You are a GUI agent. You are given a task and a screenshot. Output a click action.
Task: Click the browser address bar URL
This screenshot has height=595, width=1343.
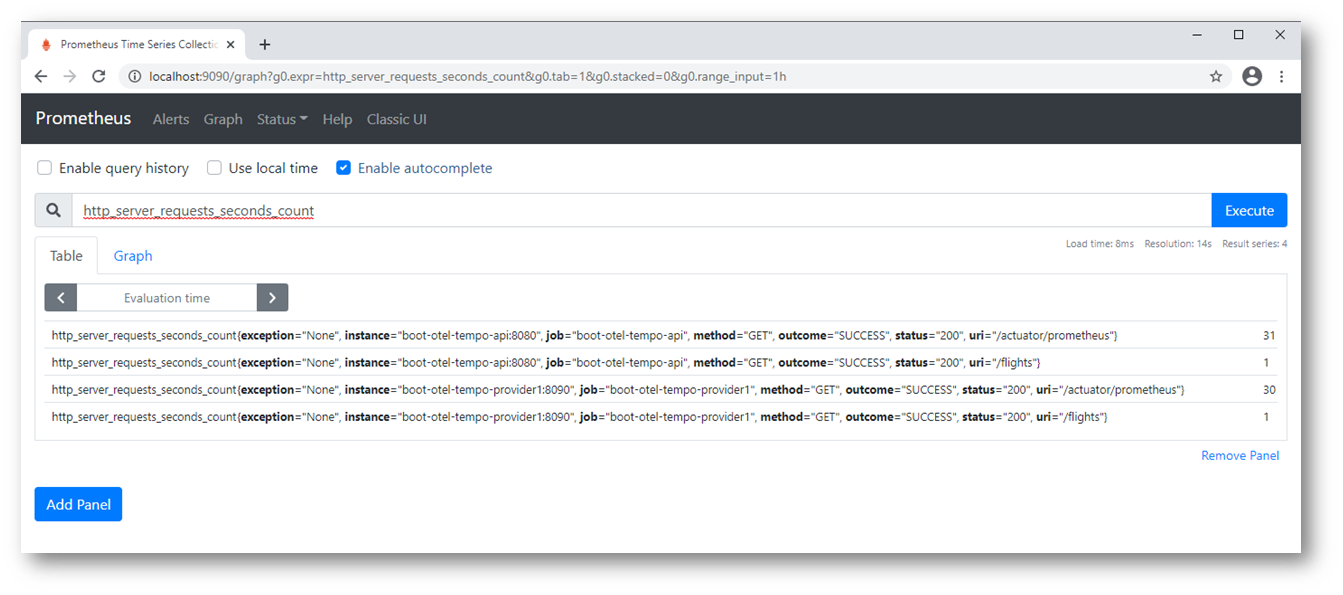[x=467, y=76]
